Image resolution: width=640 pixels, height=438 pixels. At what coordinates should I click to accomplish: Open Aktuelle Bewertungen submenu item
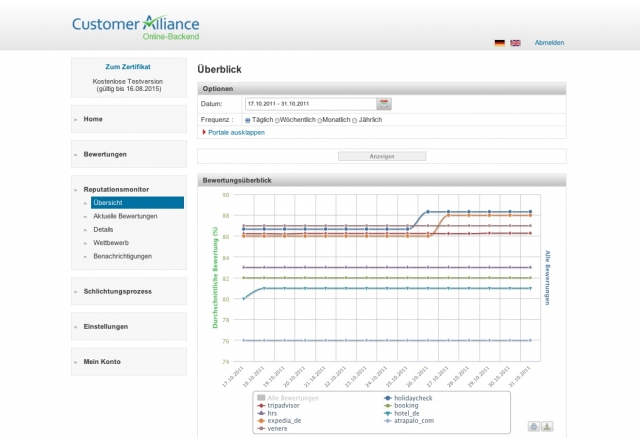(x=125, y=216)
